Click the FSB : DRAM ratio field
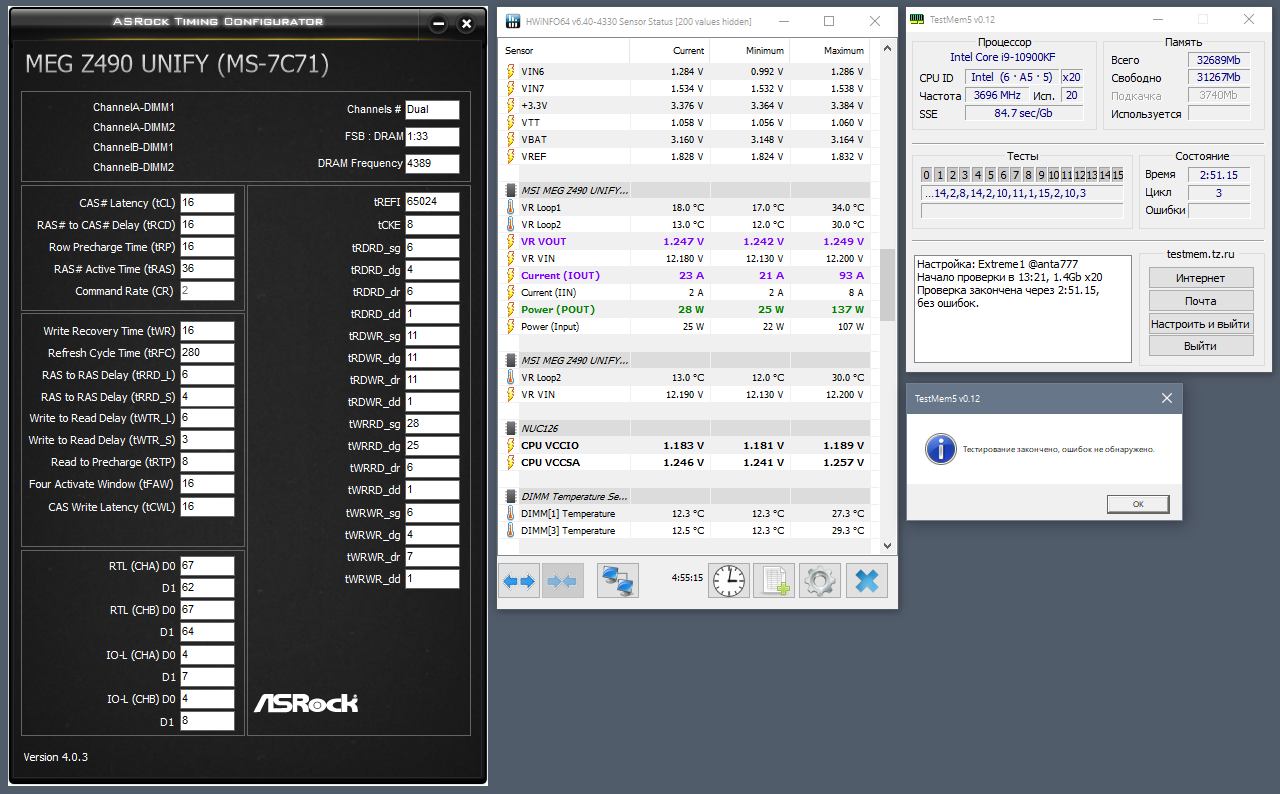Screen dimensions: 1280x794 432,137
